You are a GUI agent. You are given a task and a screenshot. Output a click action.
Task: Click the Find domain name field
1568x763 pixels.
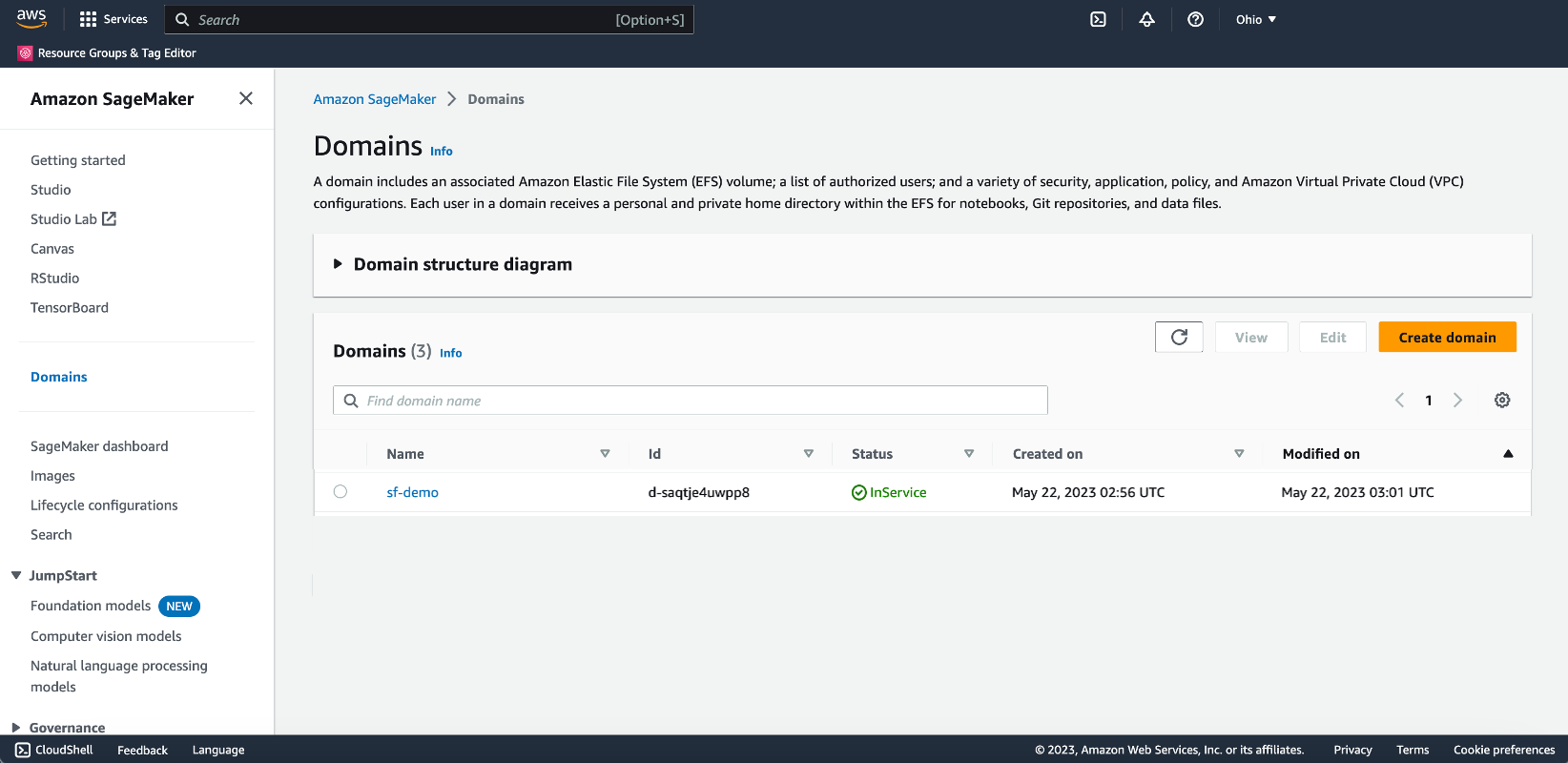click(x=691, y=401)
